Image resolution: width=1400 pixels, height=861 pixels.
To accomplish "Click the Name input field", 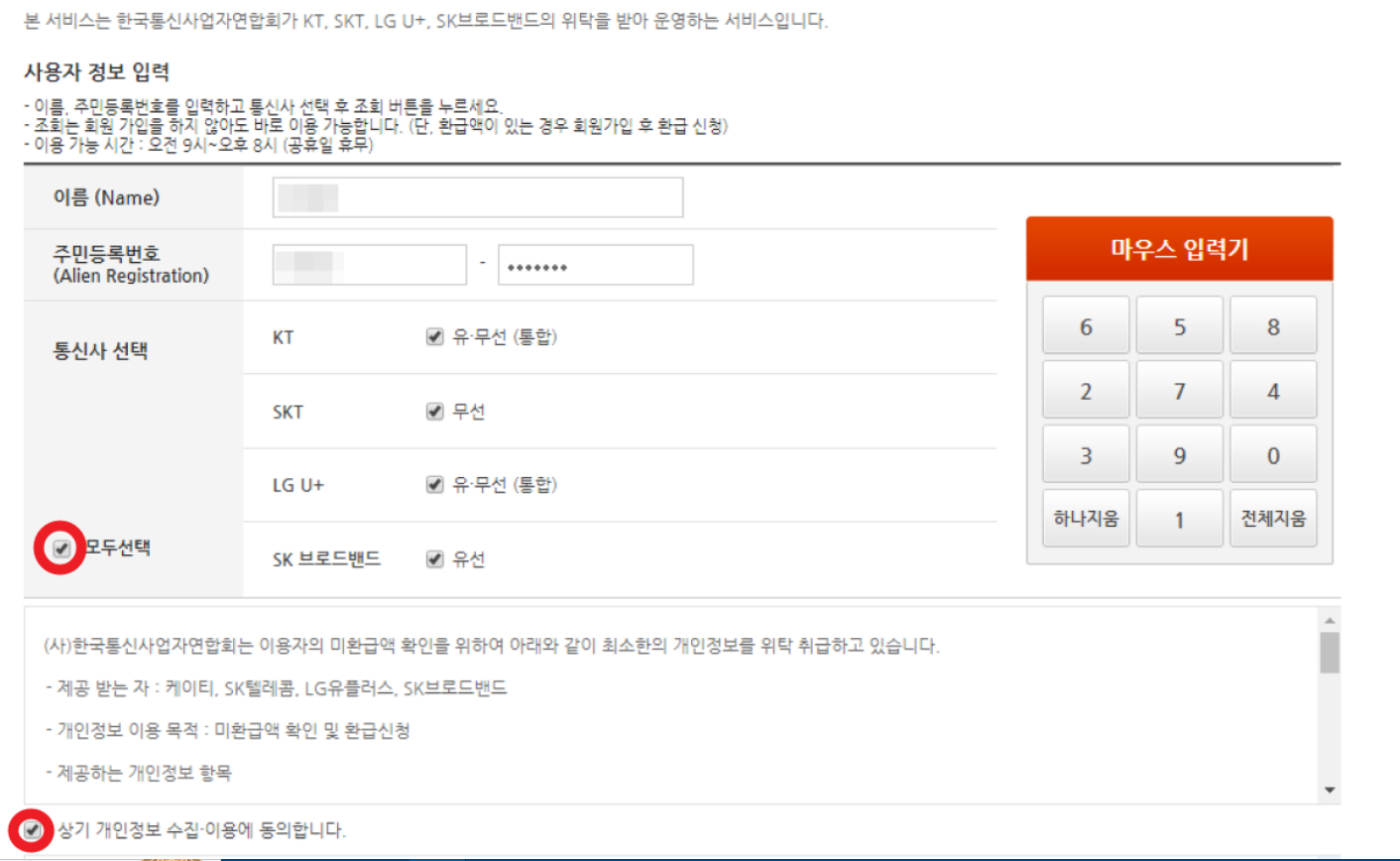I will pos(478,197).
